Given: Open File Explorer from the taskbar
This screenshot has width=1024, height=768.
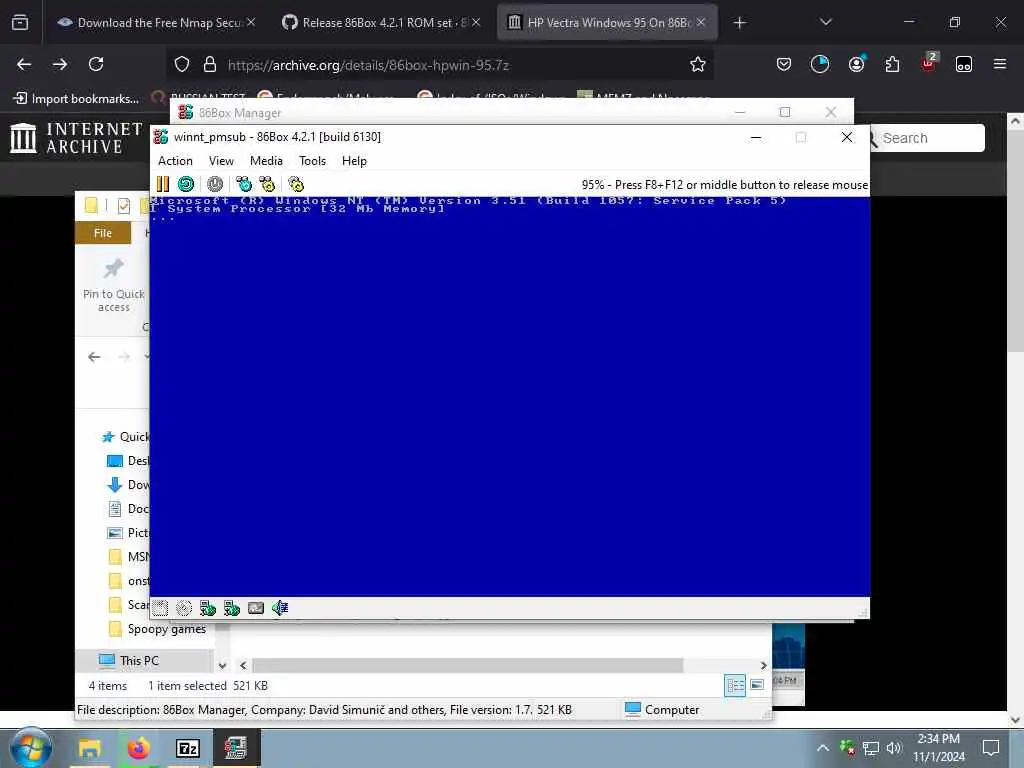Looking at the screenshot, I should coord(89,748).
